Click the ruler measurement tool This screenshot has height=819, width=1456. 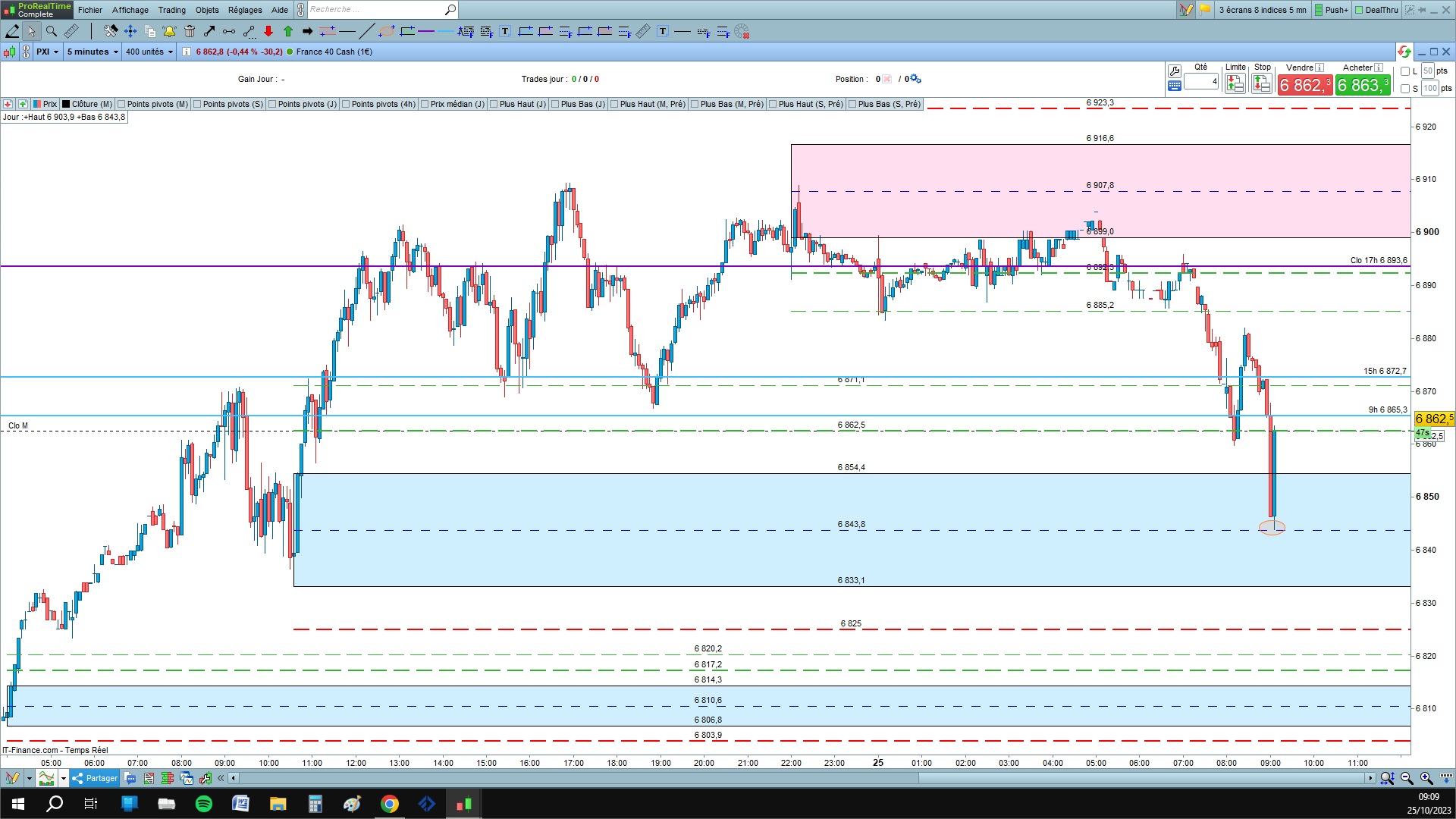click(71, 31)
